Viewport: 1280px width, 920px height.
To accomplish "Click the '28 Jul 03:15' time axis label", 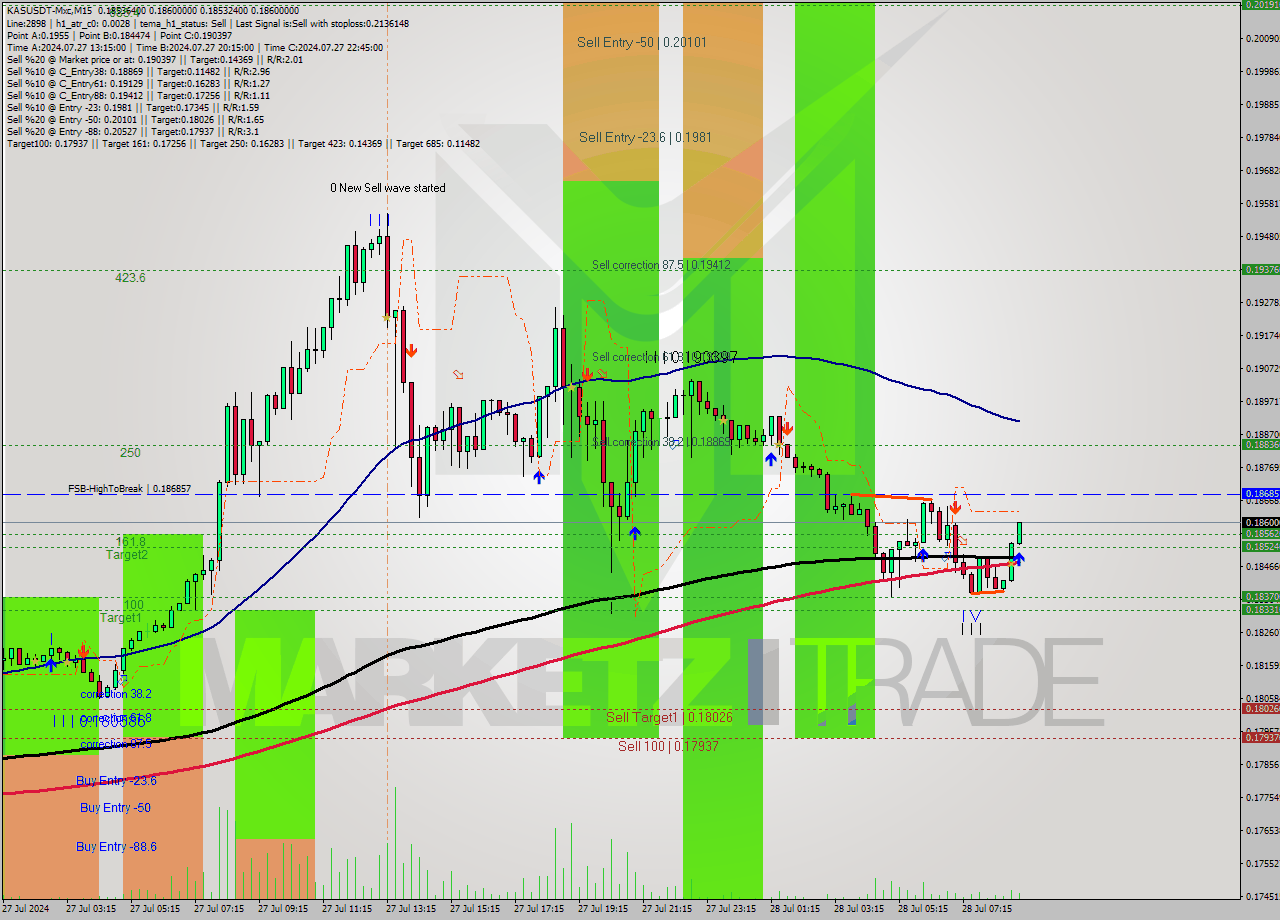I will [858, 910].
